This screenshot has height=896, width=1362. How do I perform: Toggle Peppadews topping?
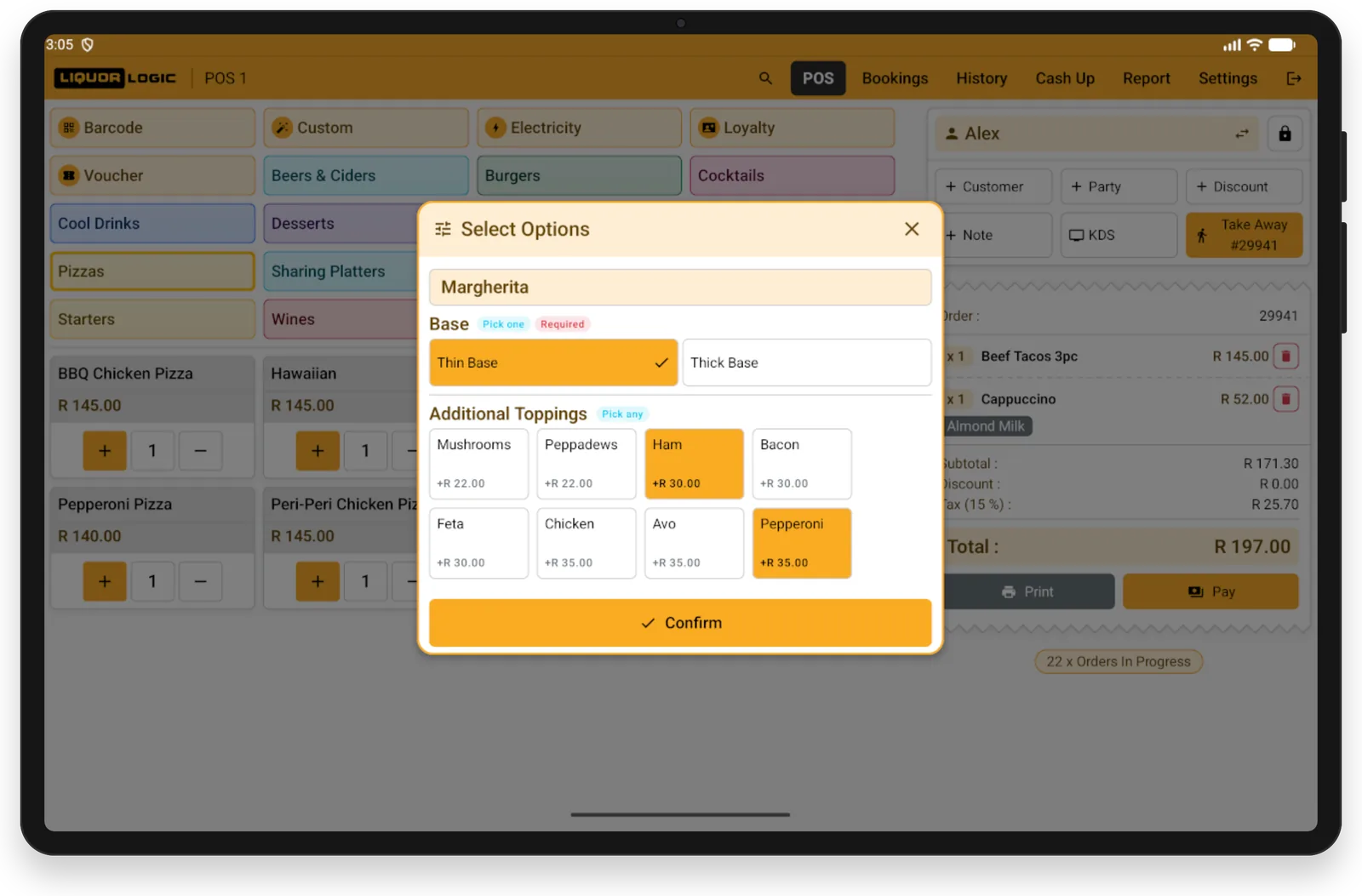pyautogui.click(x=587, y=464)
